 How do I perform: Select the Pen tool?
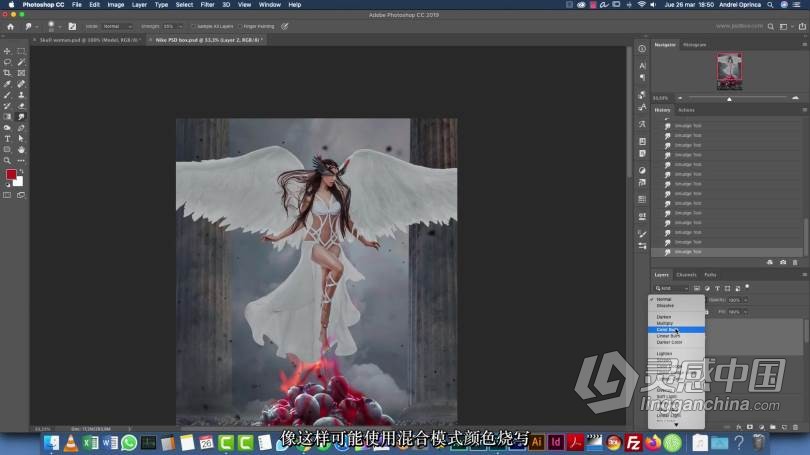pos(21,128)
